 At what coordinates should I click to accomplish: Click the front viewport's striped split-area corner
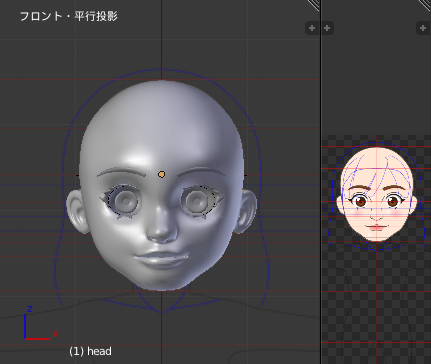pyautogui.click(x=313, y=5)
